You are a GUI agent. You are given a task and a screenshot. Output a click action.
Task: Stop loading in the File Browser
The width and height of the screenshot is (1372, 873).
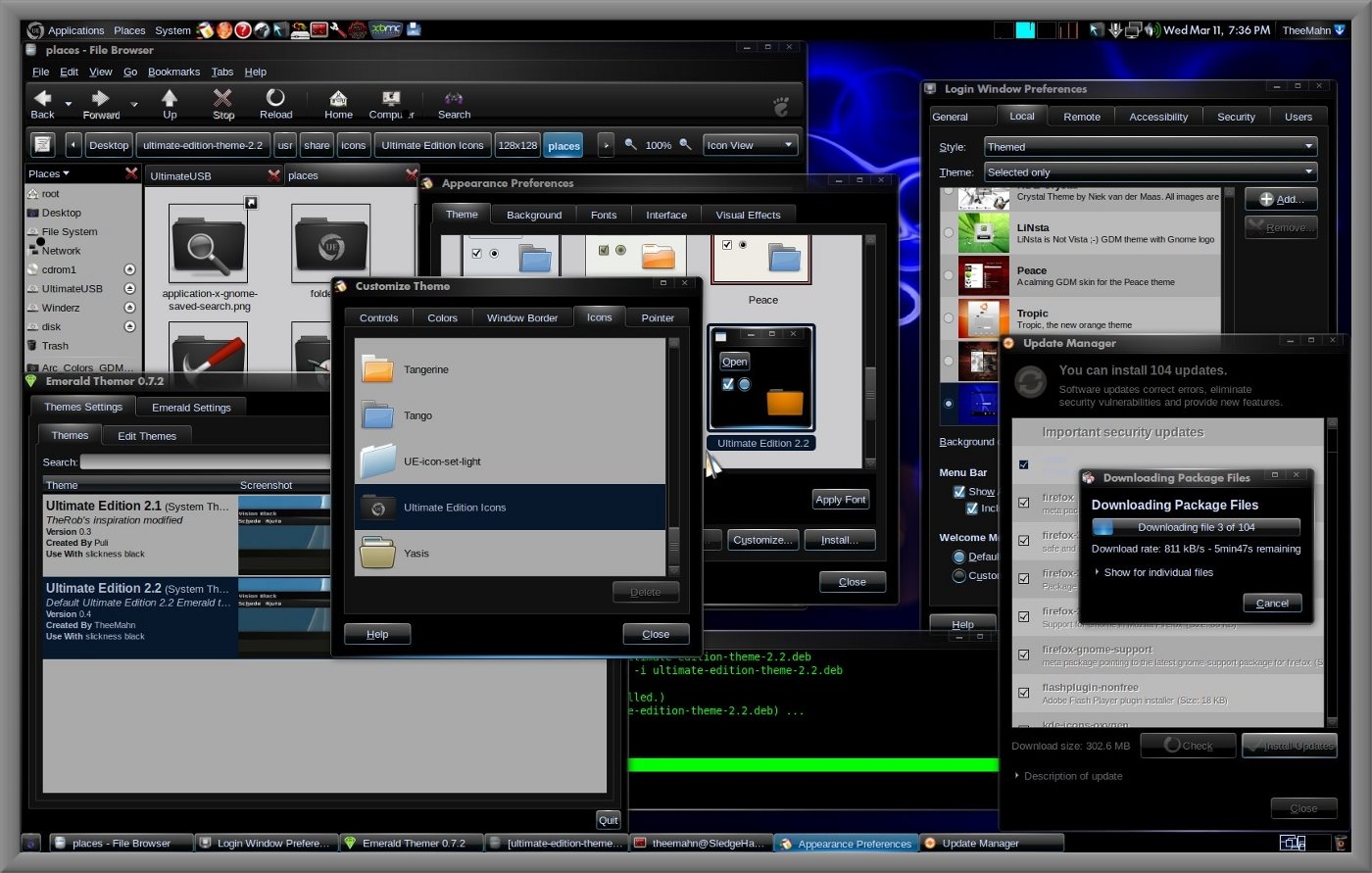pyautogui.click(x=223, y=103)
